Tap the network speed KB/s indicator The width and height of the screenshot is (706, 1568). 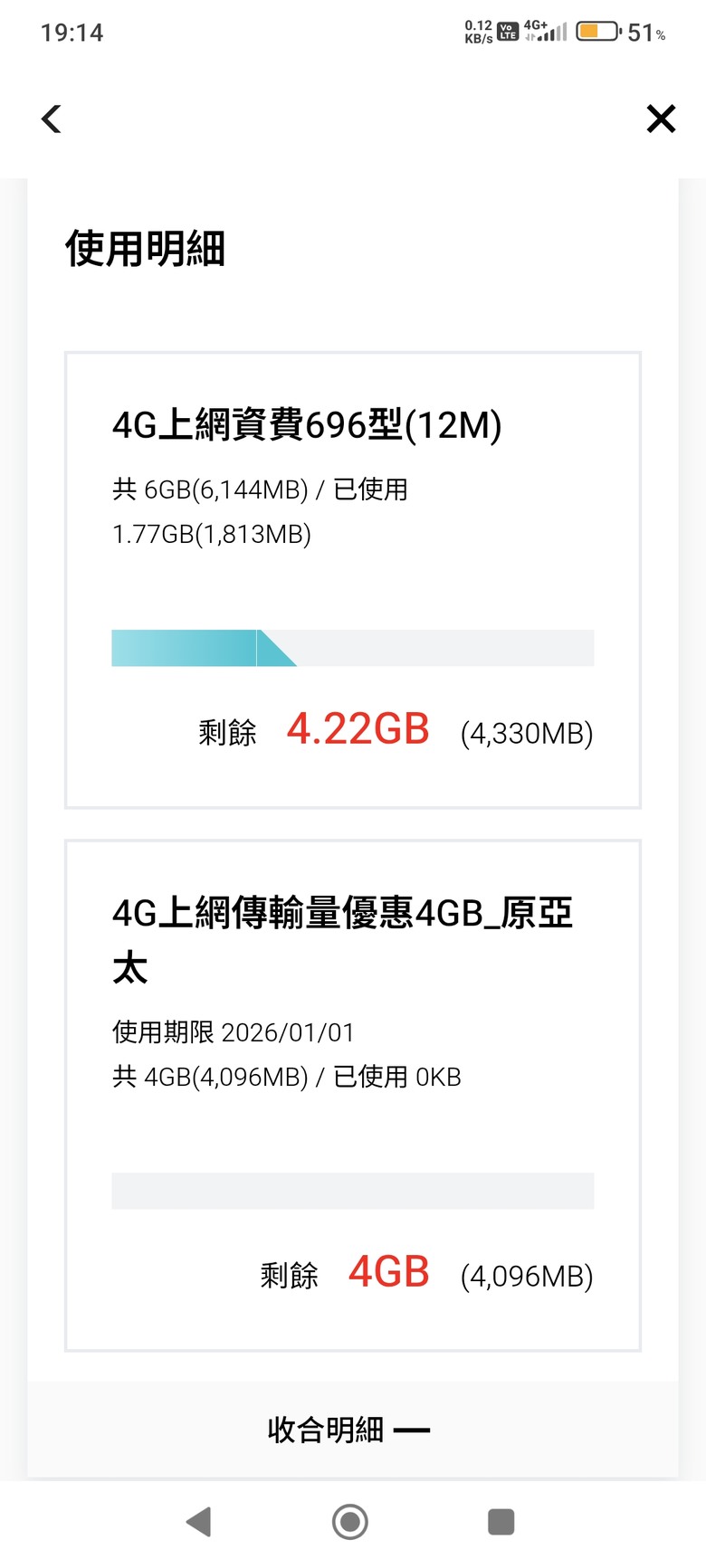click(479, 32)
